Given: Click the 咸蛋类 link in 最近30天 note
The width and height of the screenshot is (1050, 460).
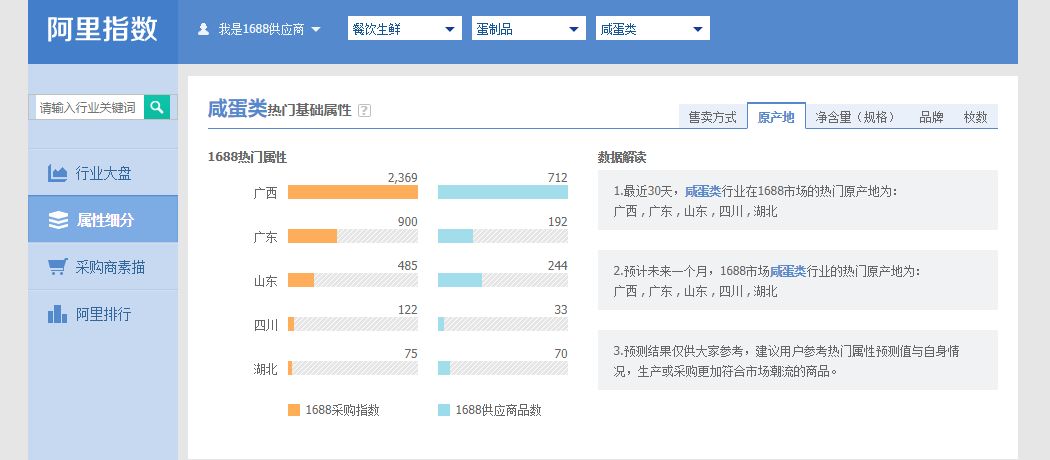Looking at the screenshot, I should [702, 191].
